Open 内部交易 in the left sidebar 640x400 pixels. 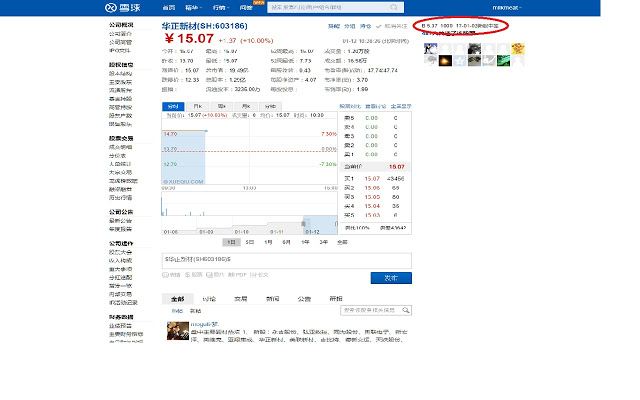(120, 294)
